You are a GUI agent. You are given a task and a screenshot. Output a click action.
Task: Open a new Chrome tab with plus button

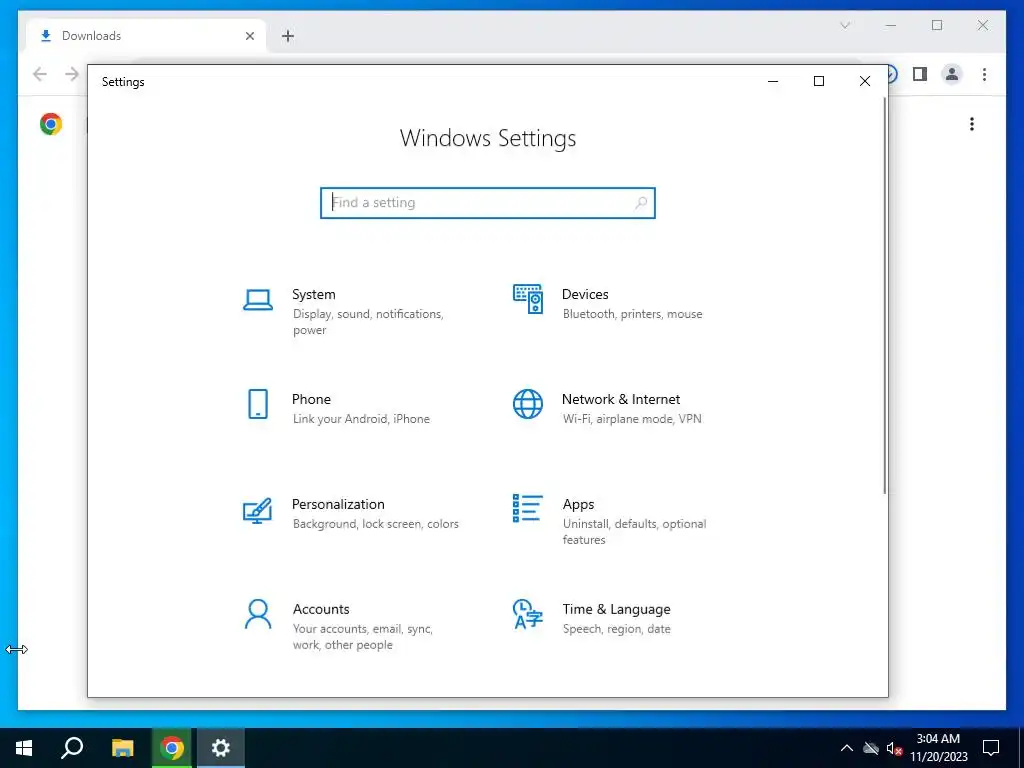[x=288, y=36]
